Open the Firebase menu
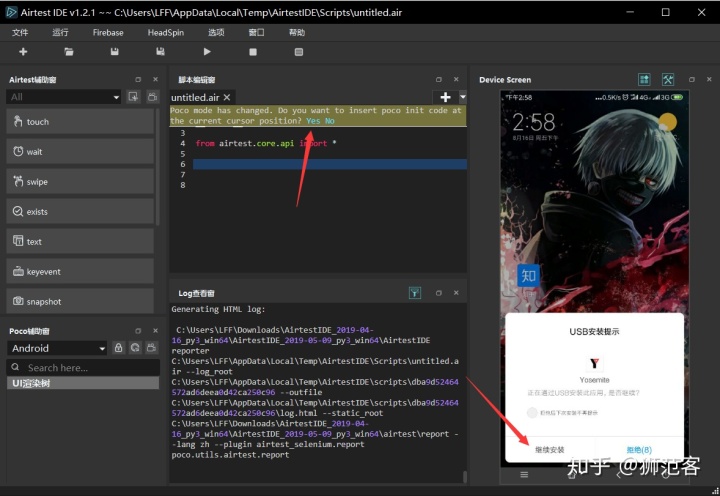The width and height of the screenshot is (720, 496). click(108, 32)
